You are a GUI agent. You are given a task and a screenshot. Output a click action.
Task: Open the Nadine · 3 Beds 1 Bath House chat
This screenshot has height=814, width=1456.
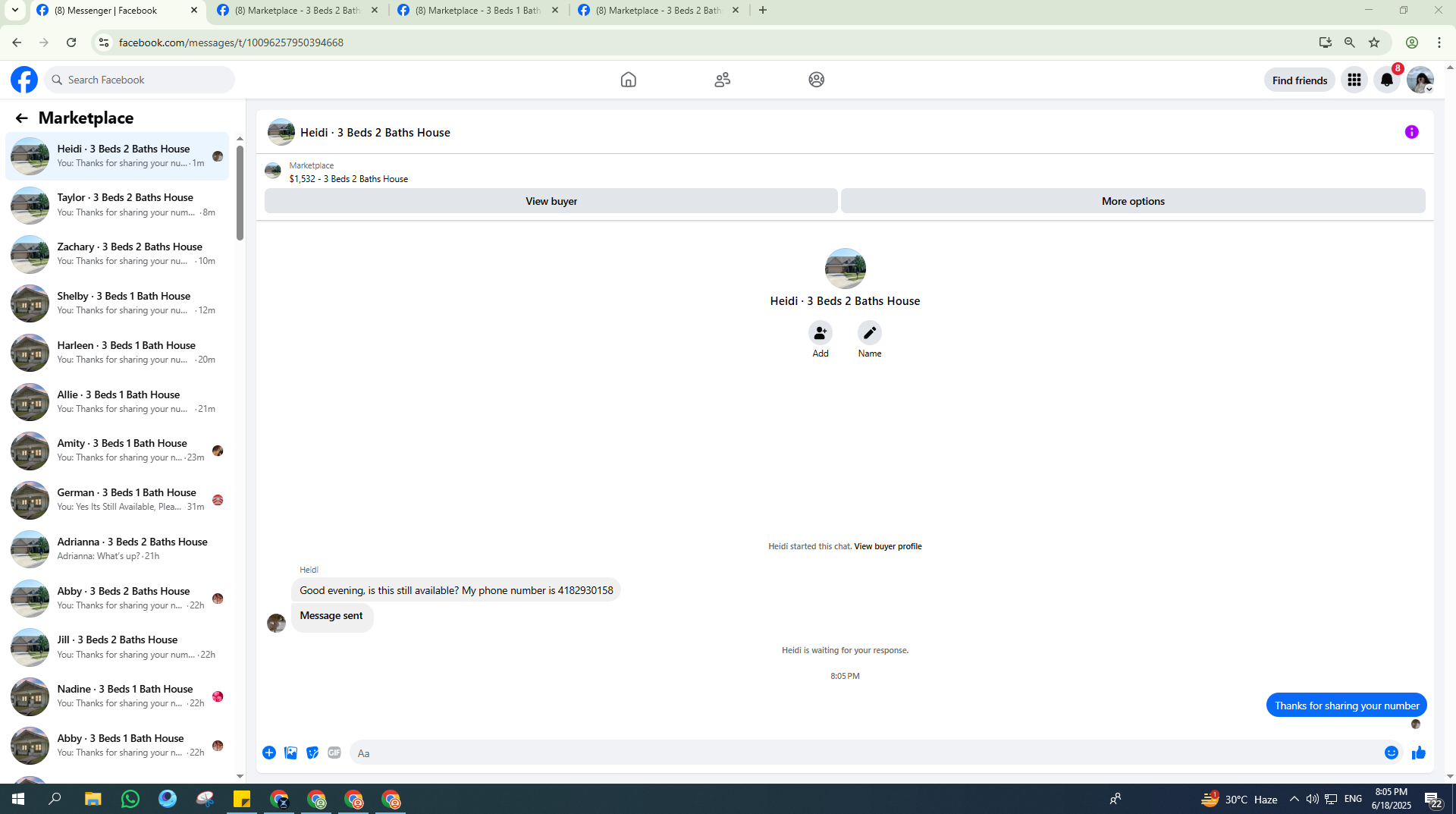coord(117,696)
